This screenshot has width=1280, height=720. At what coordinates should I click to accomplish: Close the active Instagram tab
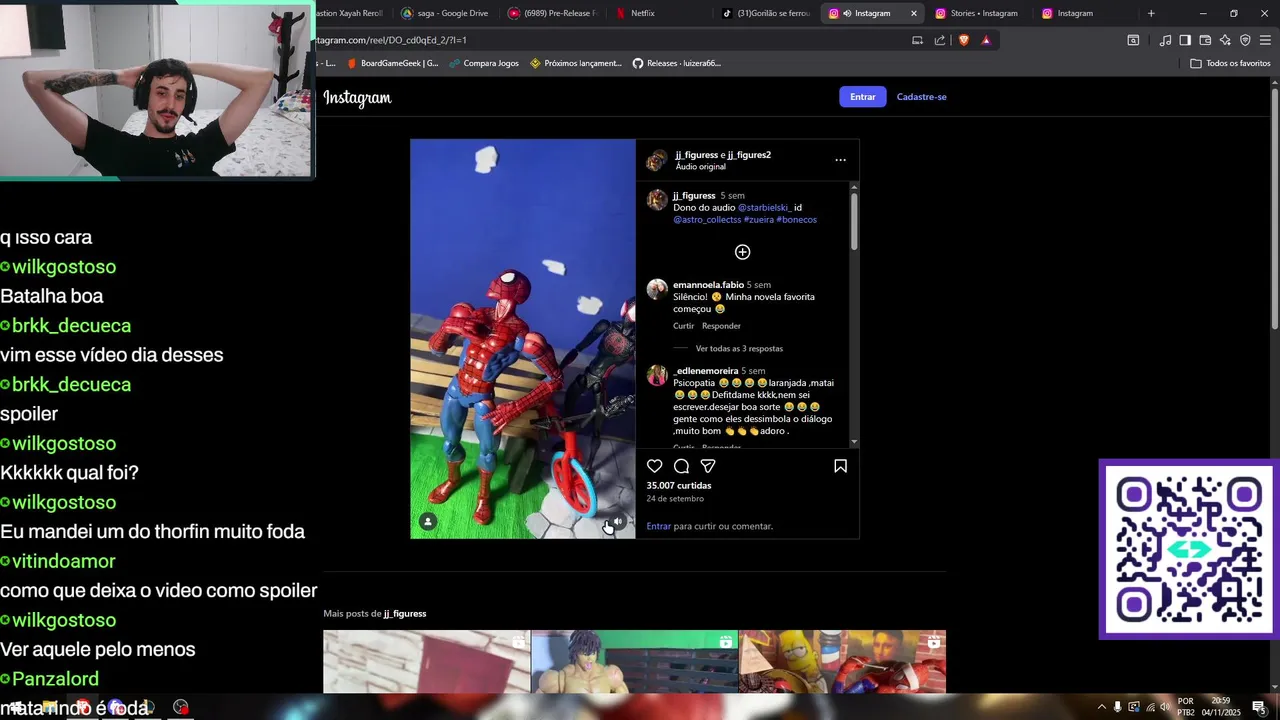point(913,13)
